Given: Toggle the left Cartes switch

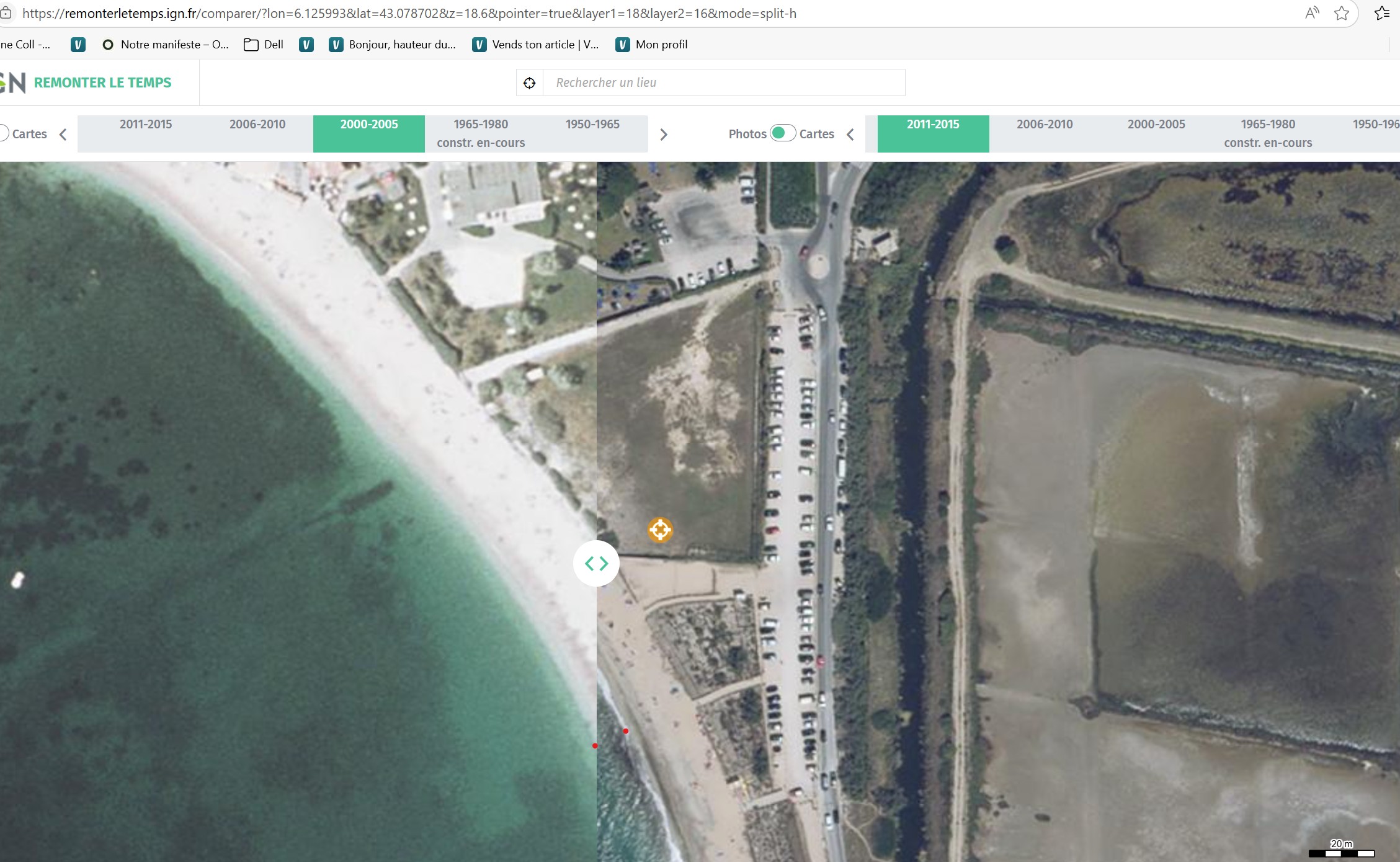Looking at the screenshot, I should click(x=4, y=133).
